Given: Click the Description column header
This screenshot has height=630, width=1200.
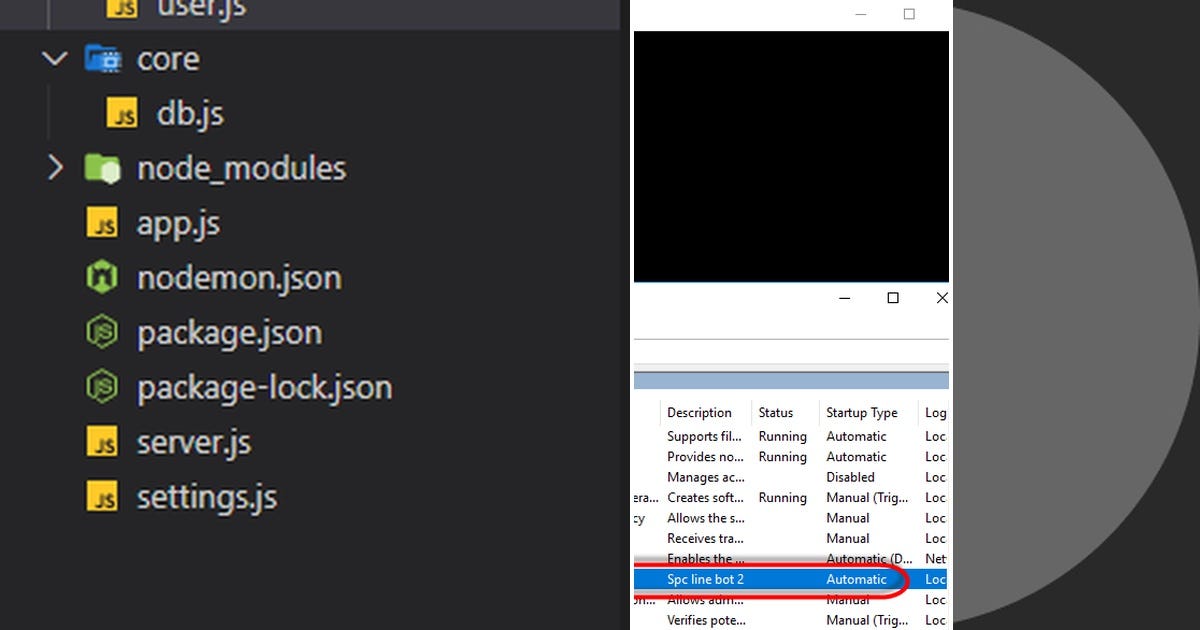Looking at the screenshot, I should click(x=702, y=412).
